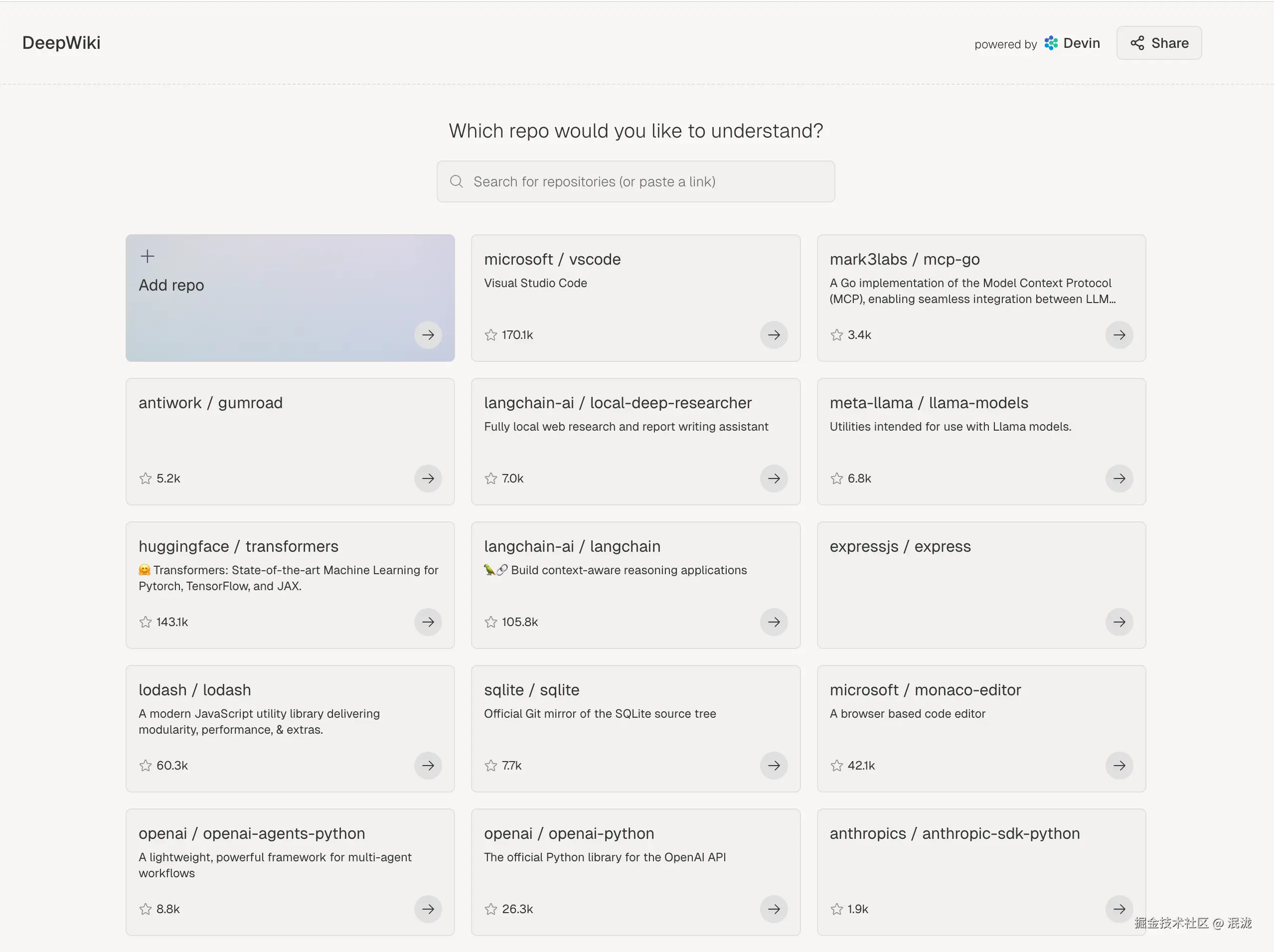Open arrow for lodash / lodash
The width and height of the screenshot is (1274, 952).
pyautogui.click(x=428, y=766)
